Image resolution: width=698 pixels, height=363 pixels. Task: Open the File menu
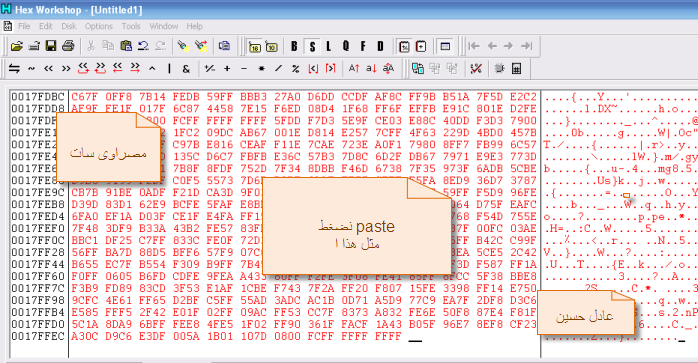[x=24, y=26]
